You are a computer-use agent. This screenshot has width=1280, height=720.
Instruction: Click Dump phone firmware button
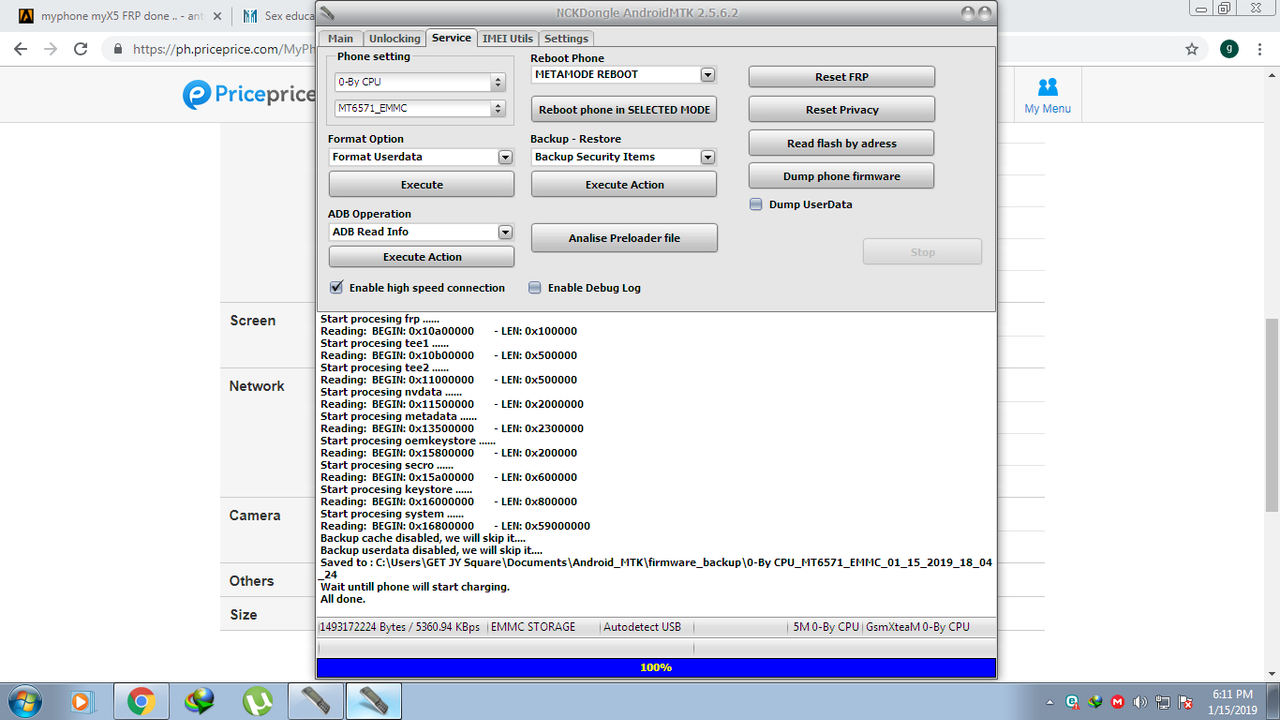tap(842, 176)
